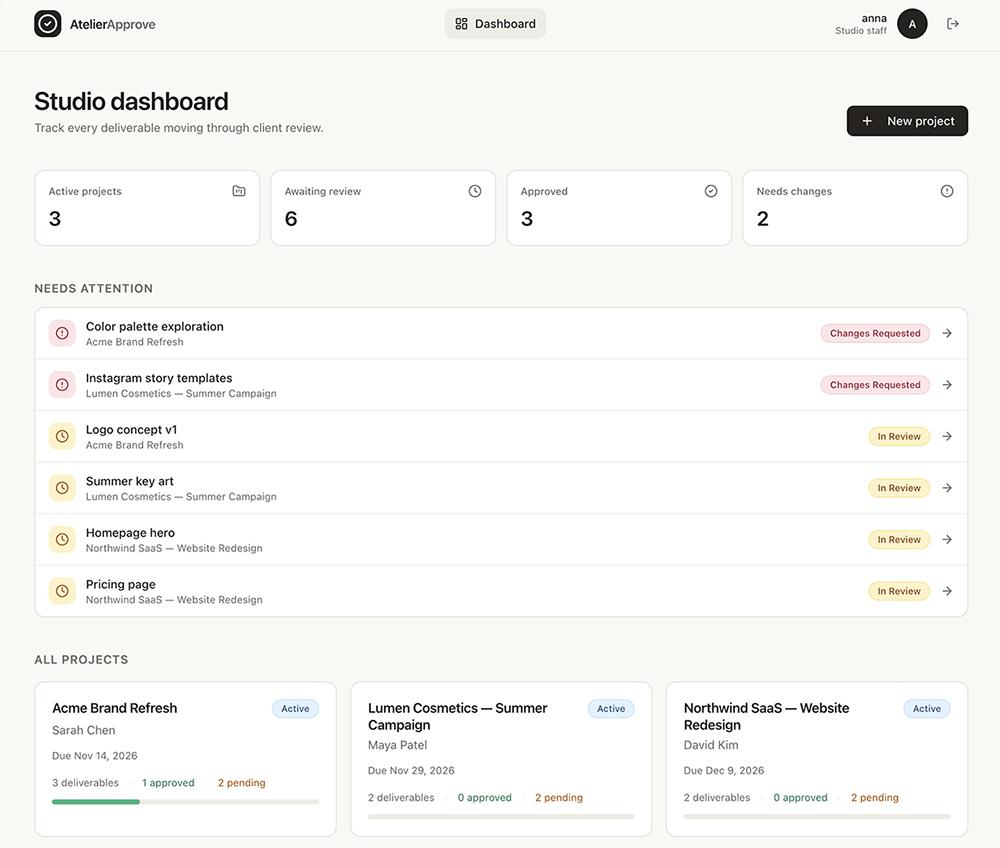Open Logo concept v1 via its arrow
Image resolution: width=1000 pixels, height=848 pixels.
click(947, 436)
